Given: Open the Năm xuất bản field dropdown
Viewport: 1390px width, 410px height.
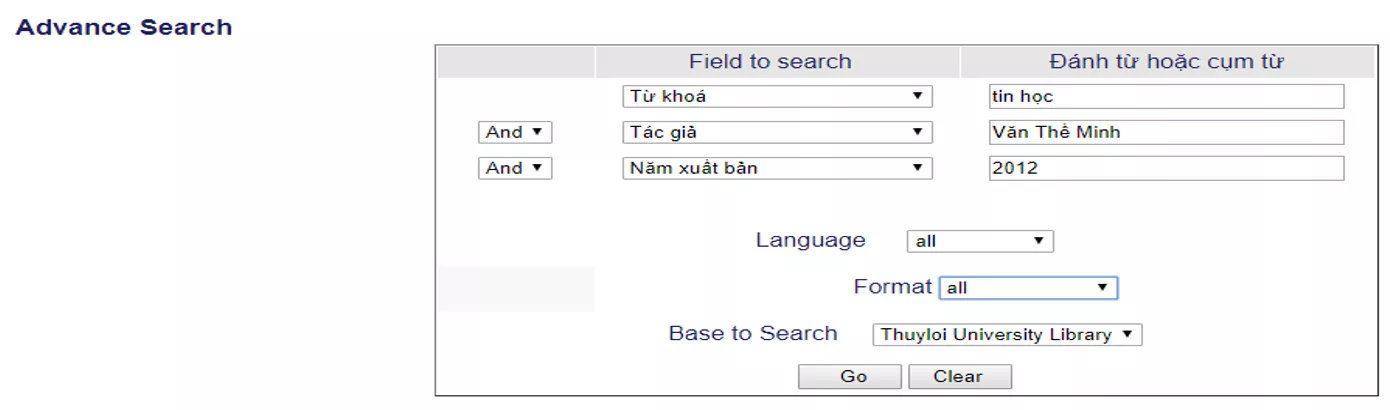Looking at the screenshot, I should [x=777, y=168].
